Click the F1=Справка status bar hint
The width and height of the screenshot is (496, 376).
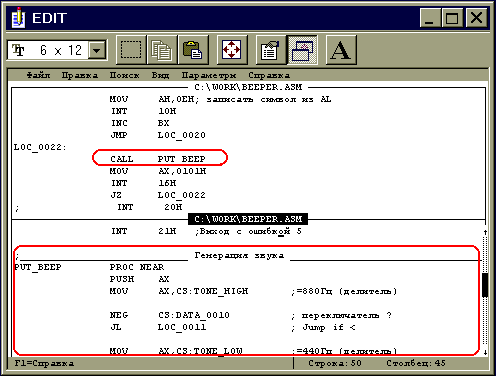point(44,363)
